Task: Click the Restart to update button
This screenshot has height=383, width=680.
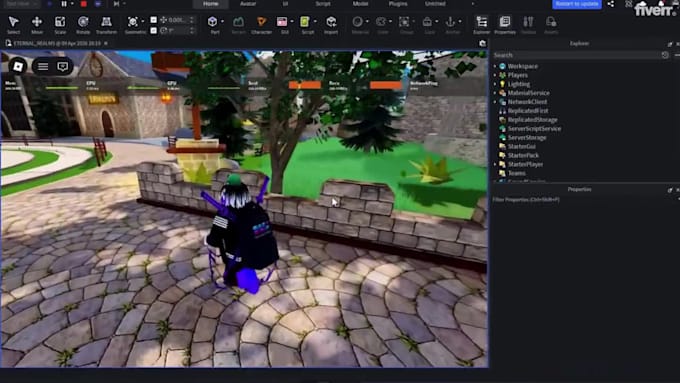Action: (x=577, y=4)
